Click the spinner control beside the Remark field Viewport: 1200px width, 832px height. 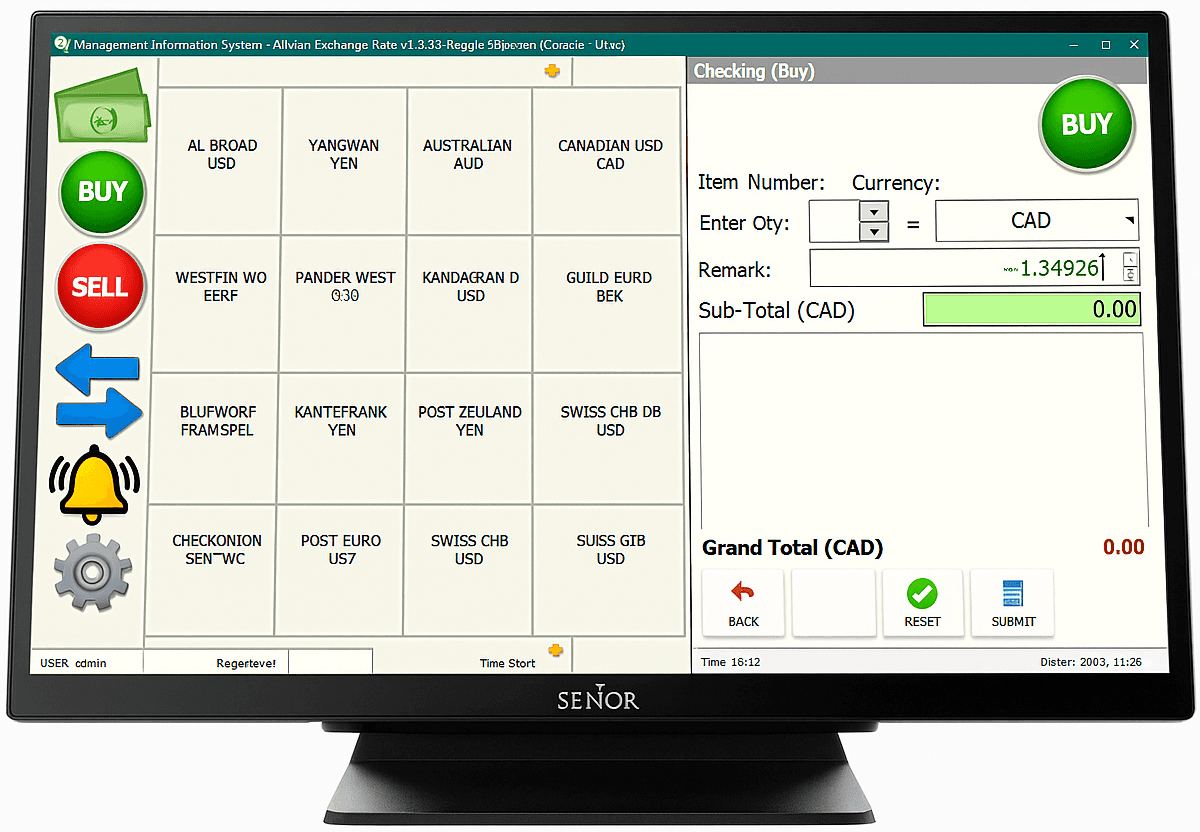tap(1131, 268)
